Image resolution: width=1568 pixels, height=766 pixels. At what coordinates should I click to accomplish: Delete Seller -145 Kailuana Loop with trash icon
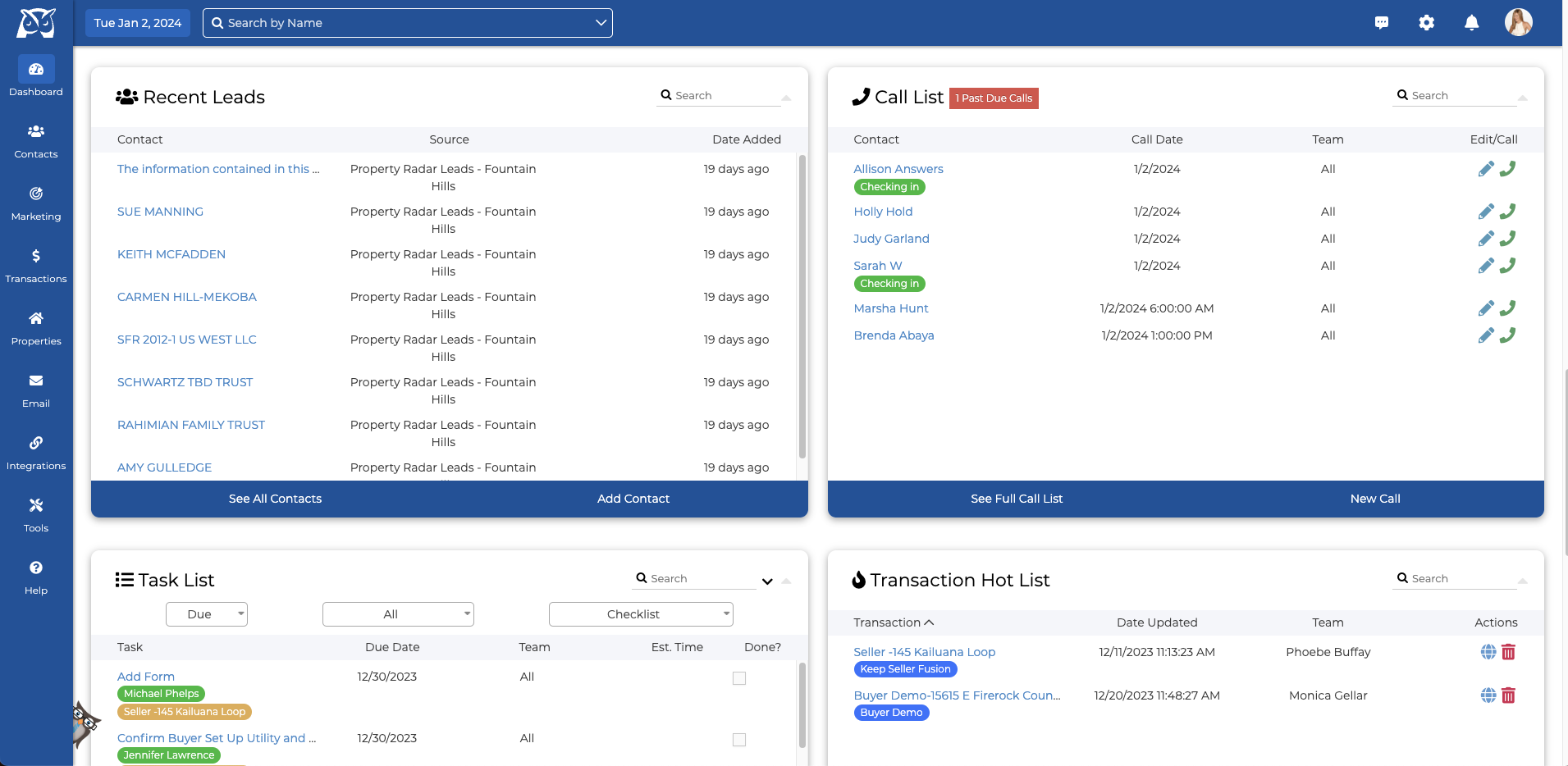point(1508,652)
